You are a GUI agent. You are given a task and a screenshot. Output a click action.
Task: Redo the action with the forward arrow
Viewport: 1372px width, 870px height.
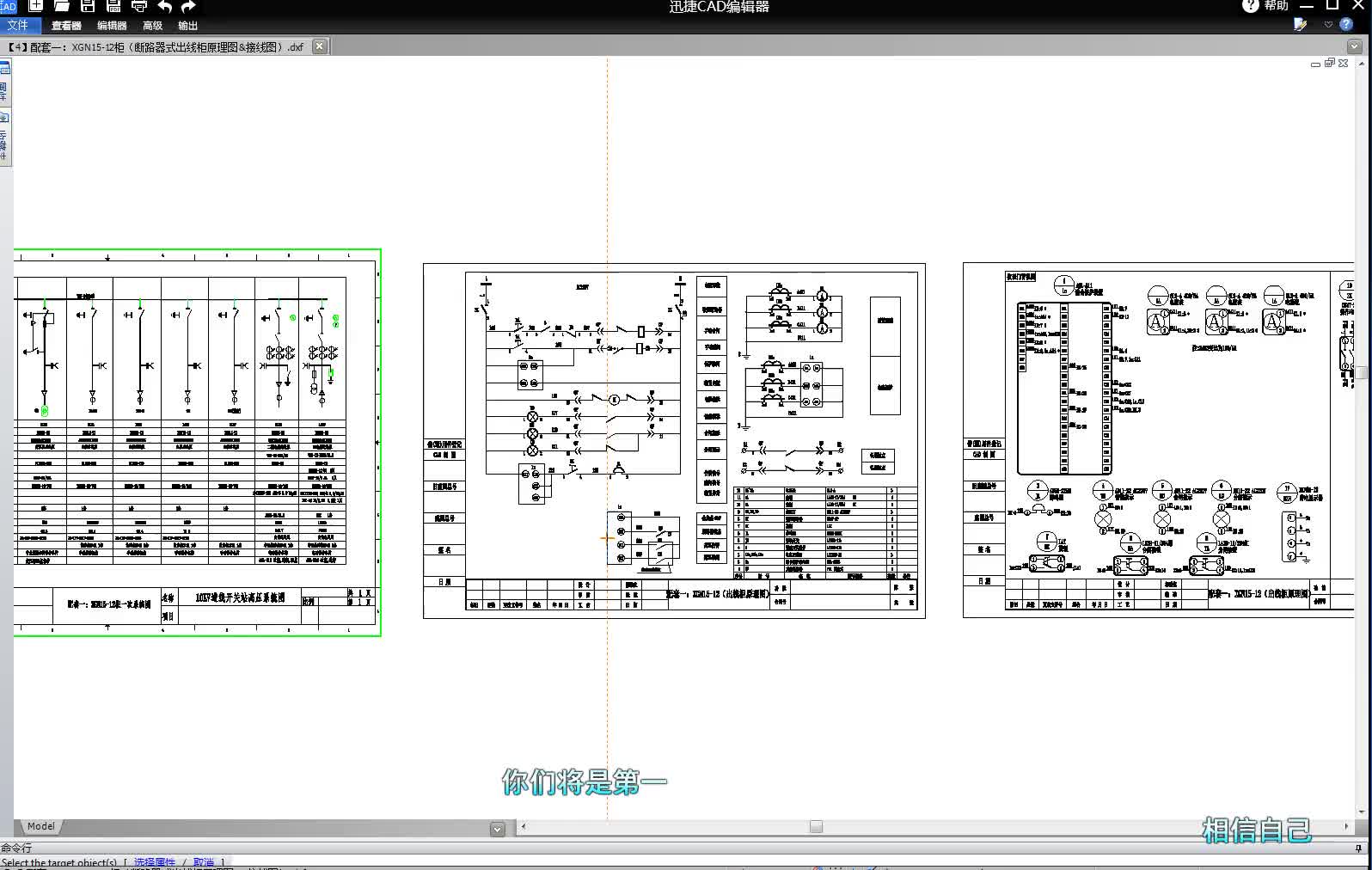[188, 6]
